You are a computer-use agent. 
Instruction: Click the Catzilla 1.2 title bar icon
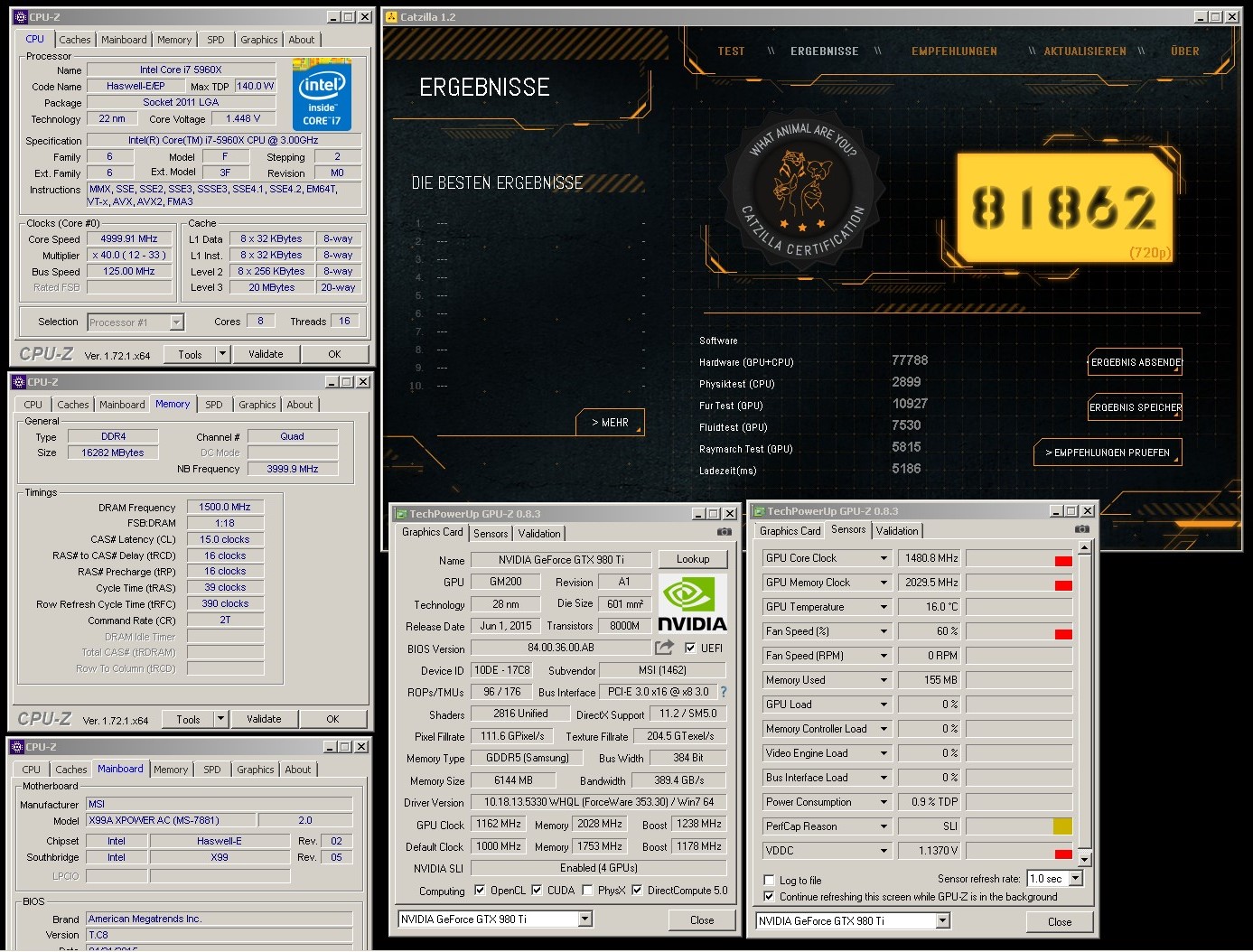click(x=391, y=16)
